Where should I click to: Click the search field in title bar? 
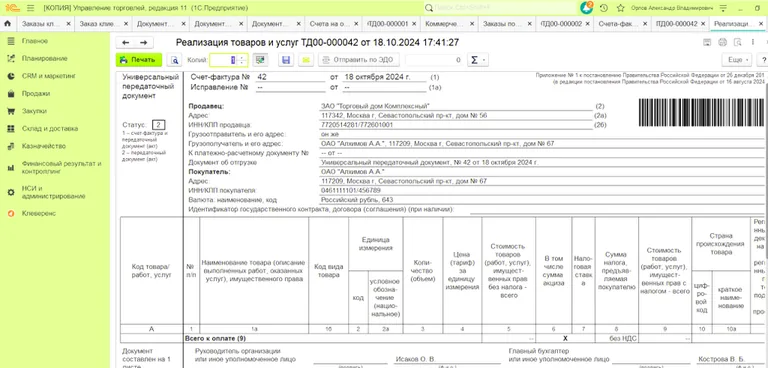pyautogui.click(x=500, y=8)
